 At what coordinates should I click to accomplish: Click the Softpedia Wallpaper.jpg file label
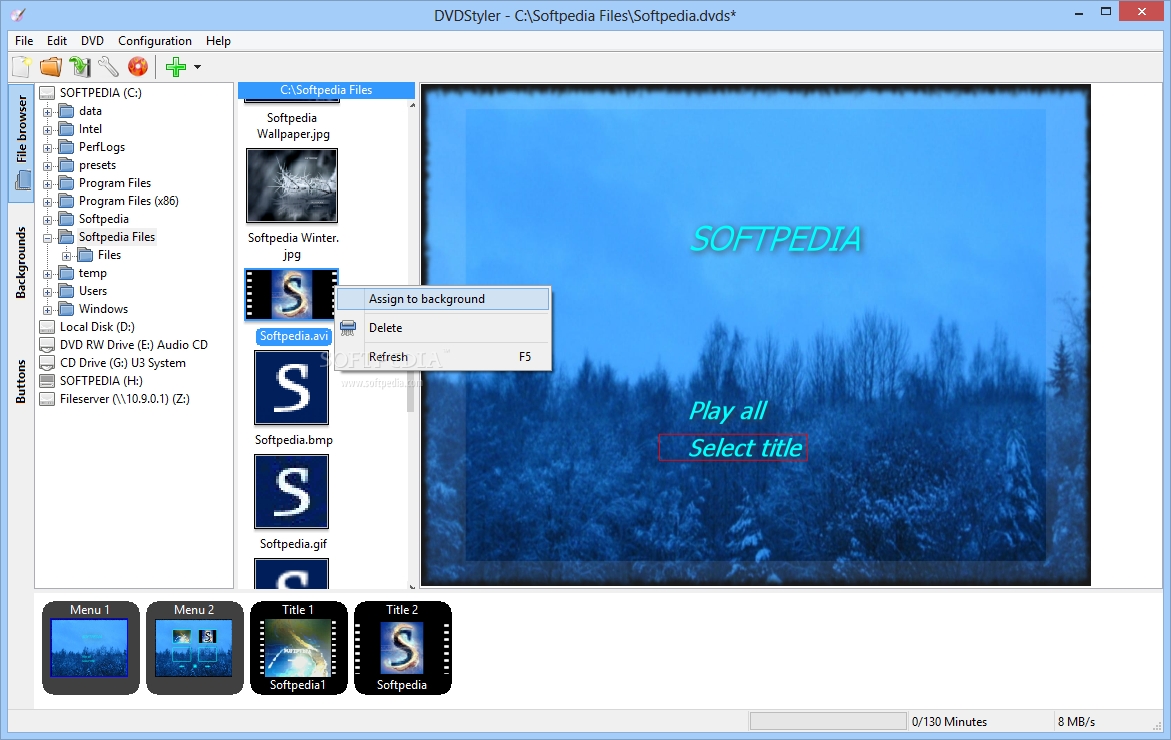(x=293, y=126)
